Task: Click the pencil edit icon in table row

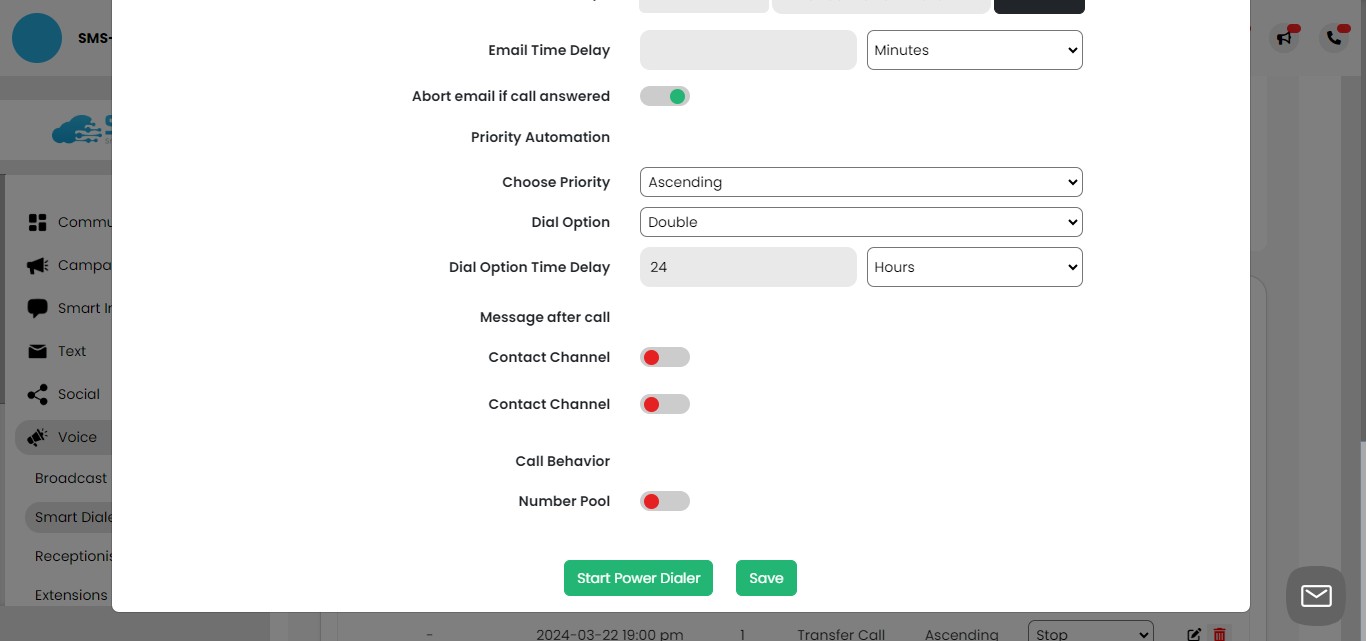Action: click(x=1194, y=634)
